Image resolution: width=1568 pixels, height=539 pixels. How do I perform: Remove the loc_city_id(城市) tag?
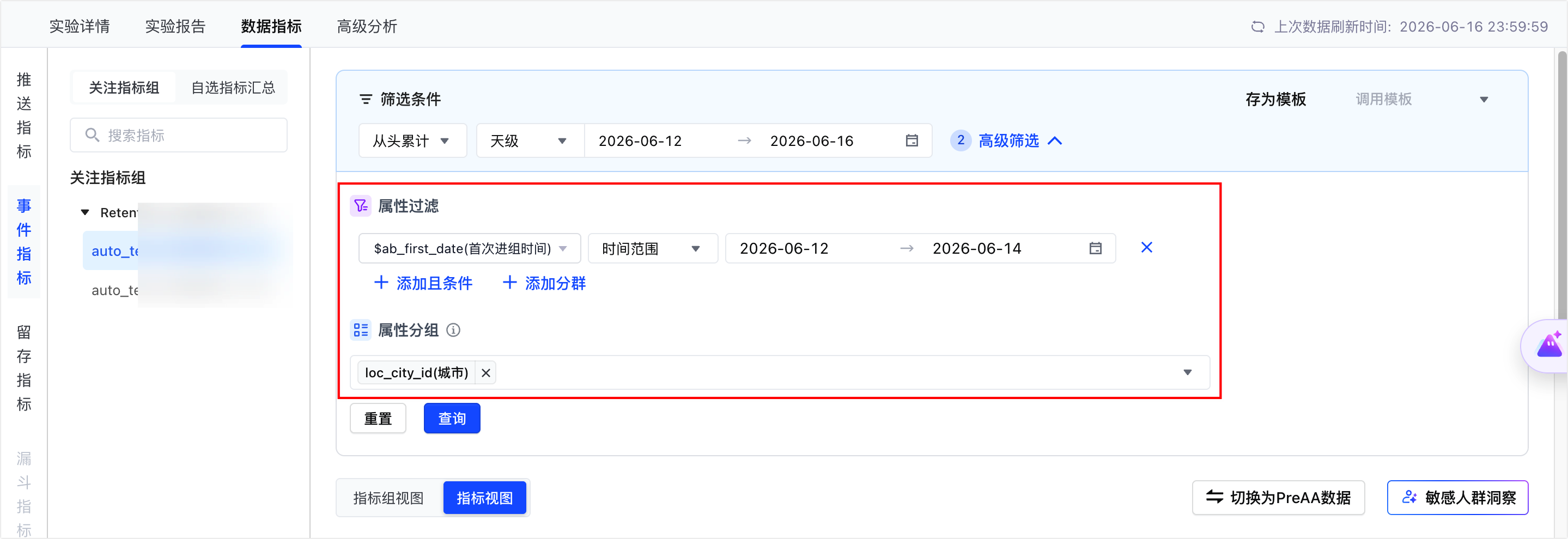(x=486, y=373)
